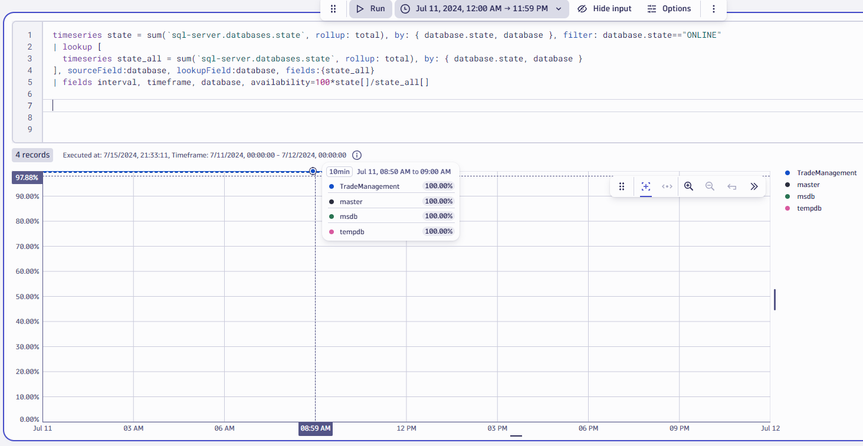
Task: Click the zoom out magnifier icon
Action: click(710, 187)
